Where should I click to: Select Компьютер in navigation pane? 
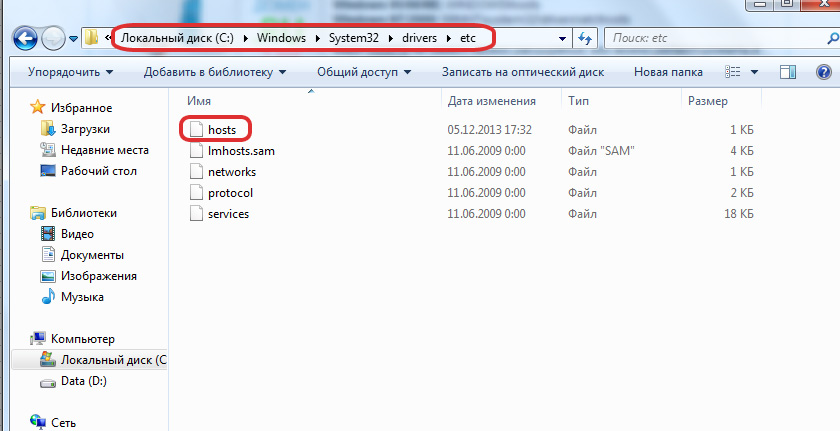(82, 339)
